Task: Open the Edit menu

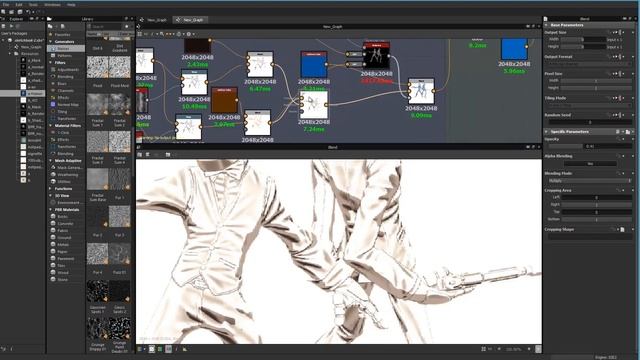Action: pyautogui.click(x=19, y=4)
